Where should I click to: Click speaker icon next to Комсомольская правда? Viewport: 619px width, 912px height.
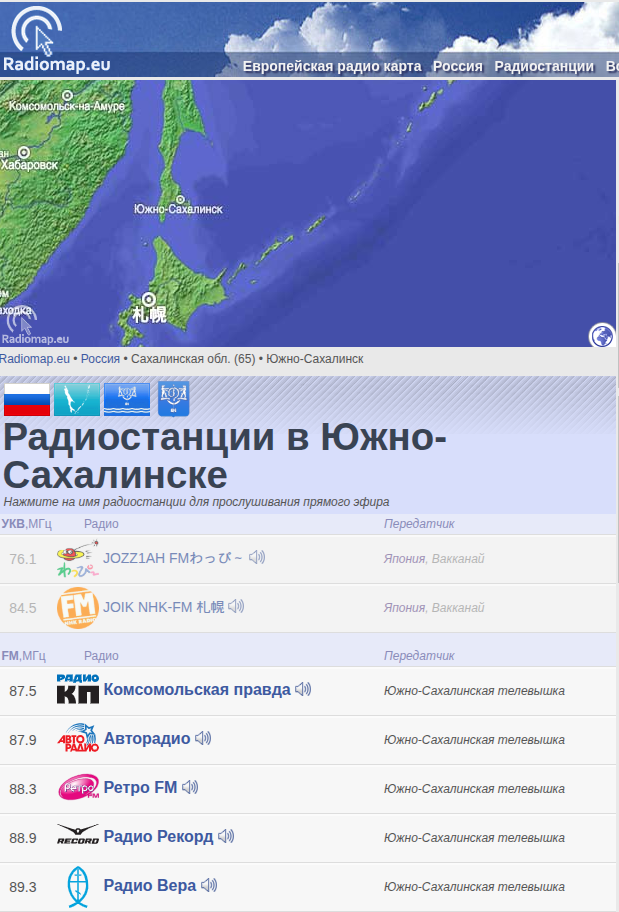pyautogui.click(x=303, y=689)
